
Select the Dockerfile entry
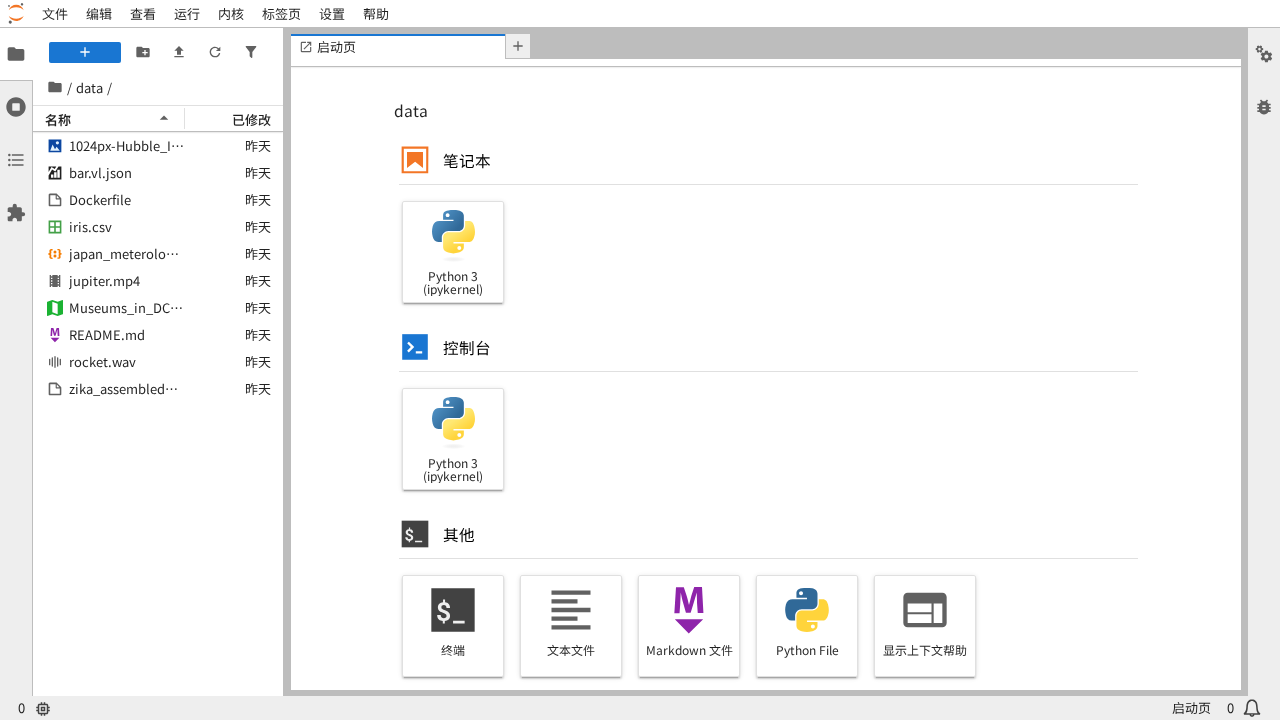(158, 200)
